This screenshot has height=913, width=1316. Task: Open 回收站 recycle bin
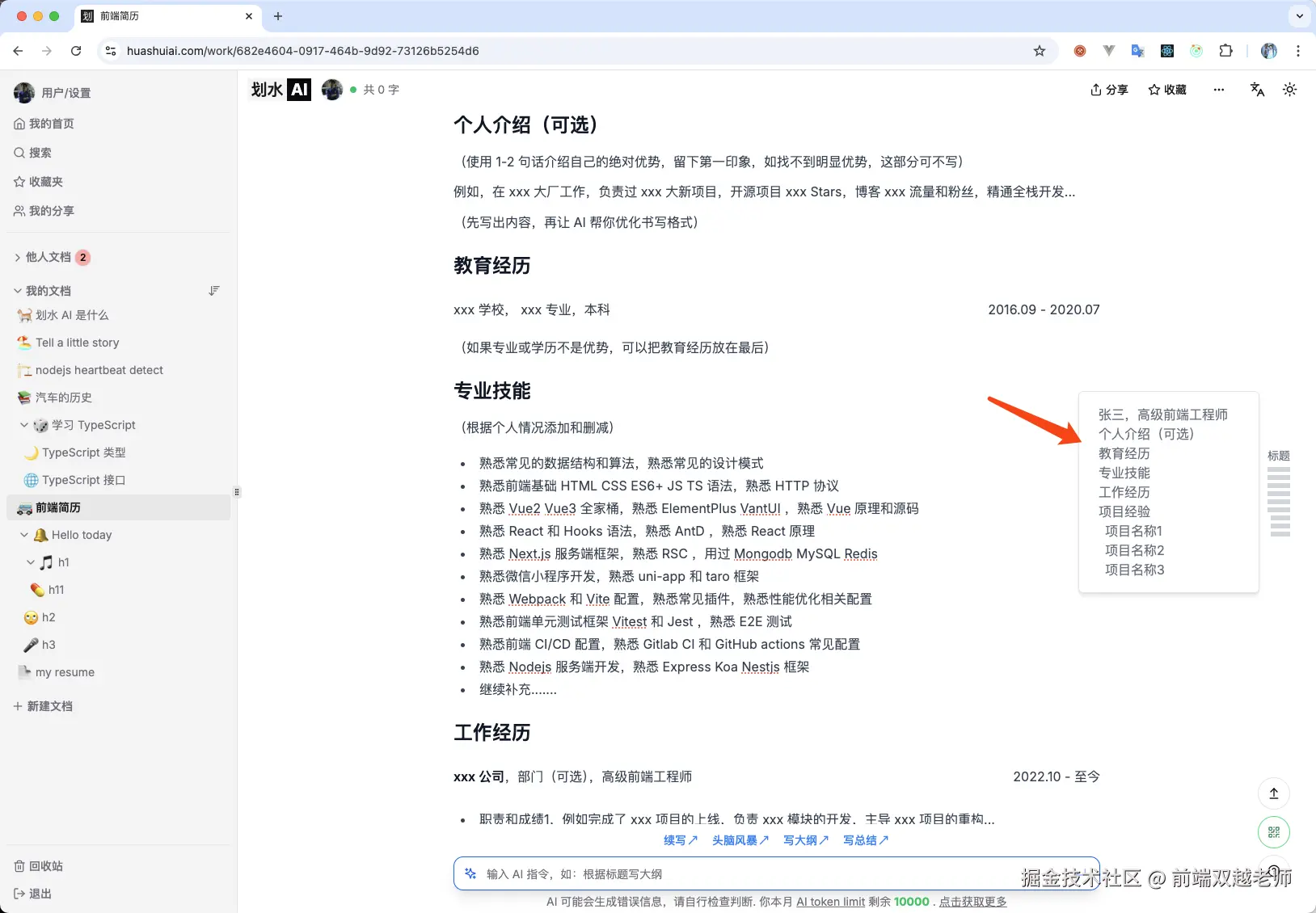(39, 866)
